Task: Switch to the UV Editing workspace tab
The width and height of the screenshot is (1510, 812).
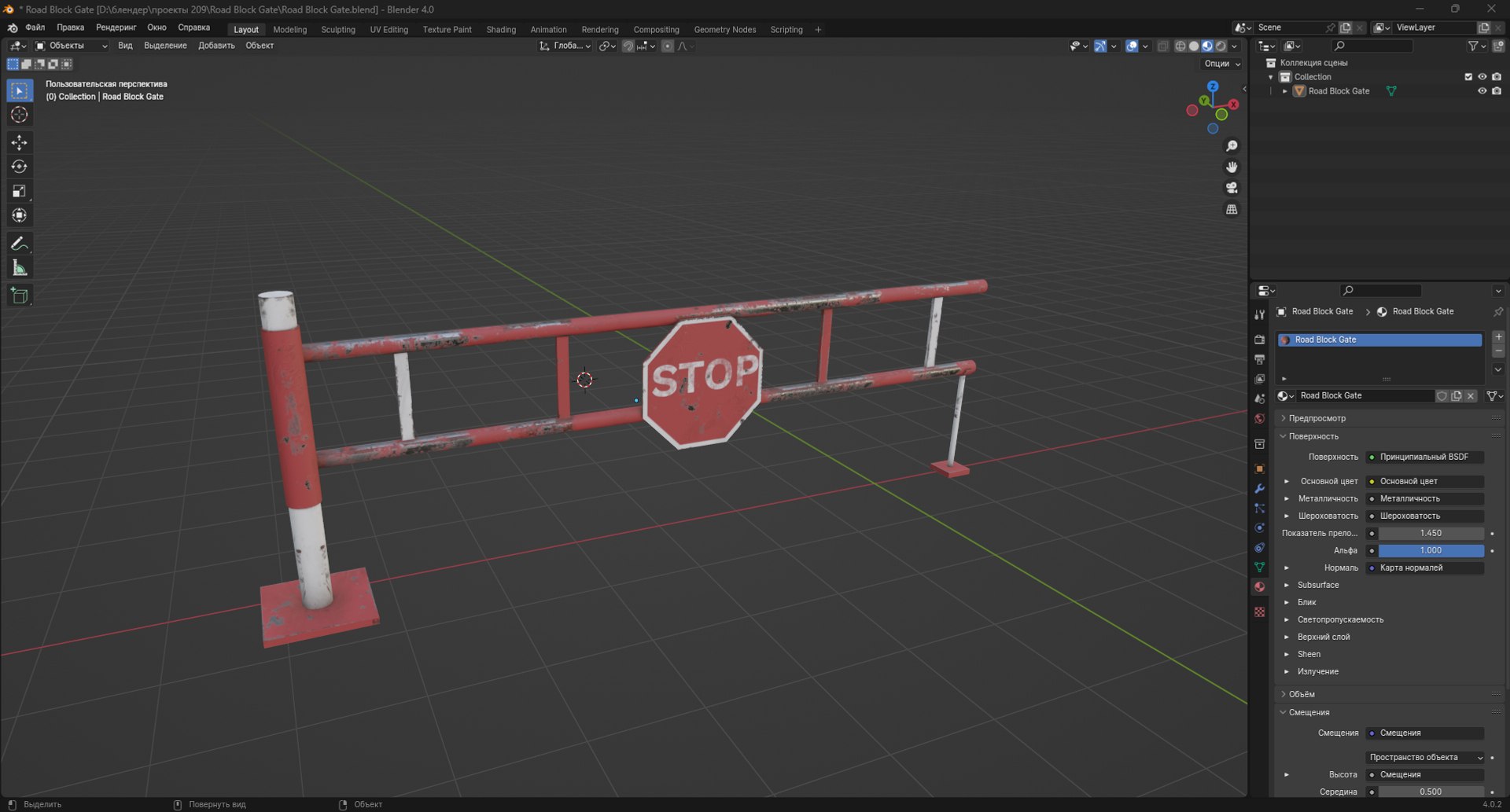Action: coord(389,30)
